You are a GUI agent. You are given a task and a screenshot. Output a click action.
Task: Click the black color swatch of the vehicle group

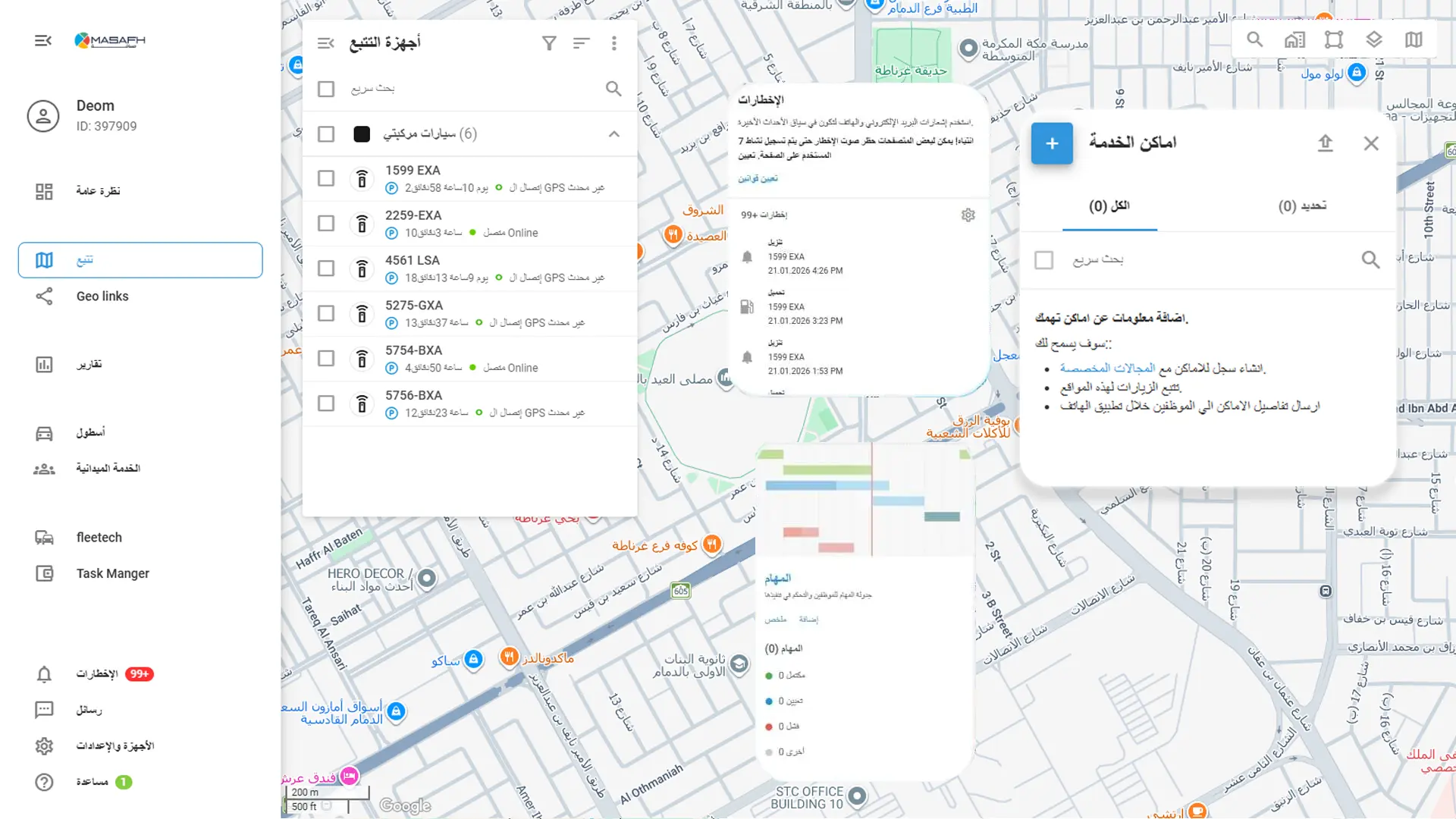tap(362, 134)
